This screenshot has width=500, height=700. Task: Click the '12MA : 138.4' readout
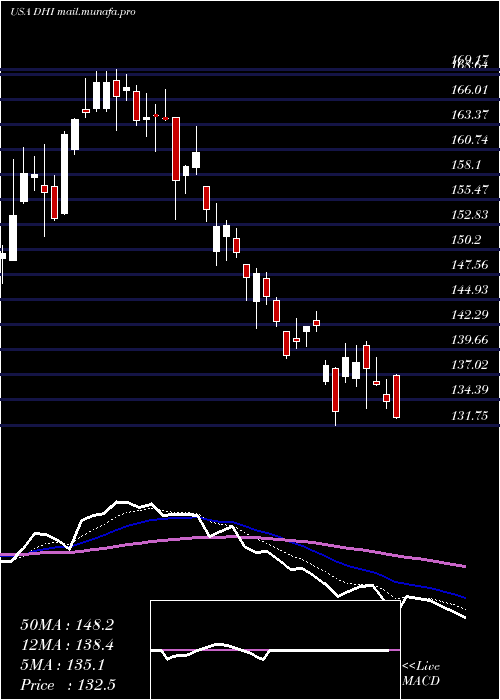(67, 645)
